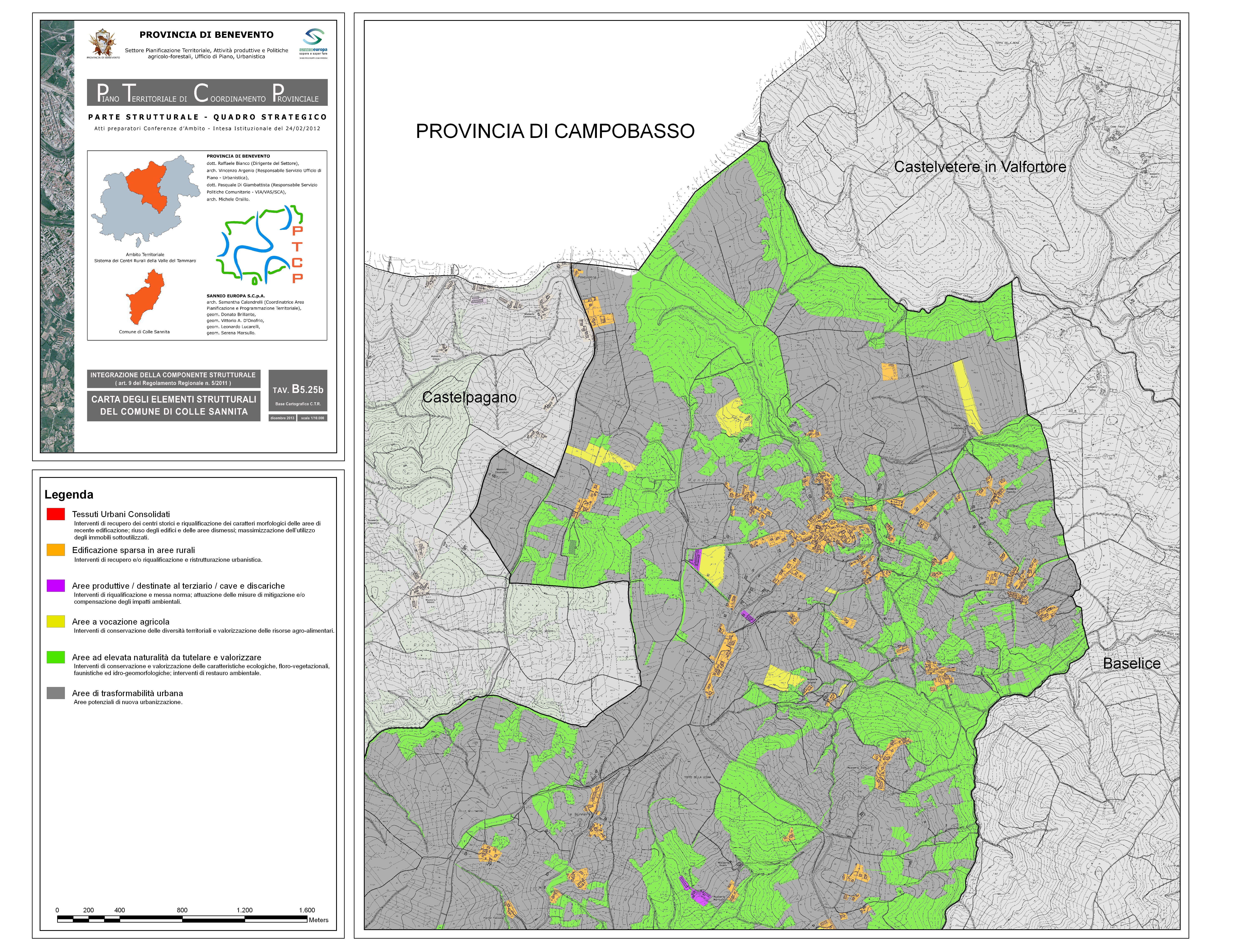Click 'Aree di trasformabilità urbana' legend label
The image size is (1233, 952).
click(128, 693)
